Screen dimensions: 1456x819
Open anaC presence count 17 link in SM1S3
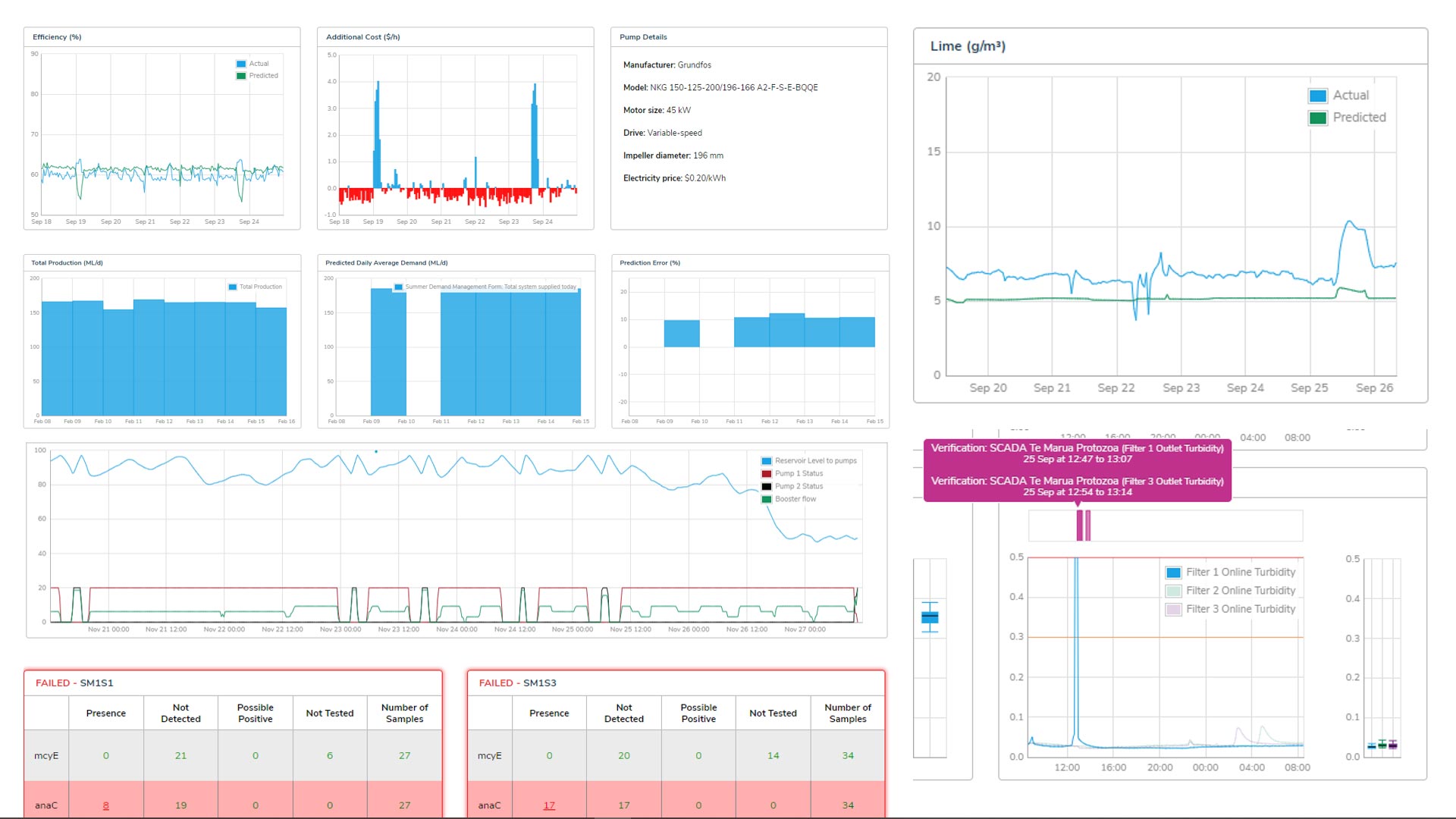[x=549, y=805]
